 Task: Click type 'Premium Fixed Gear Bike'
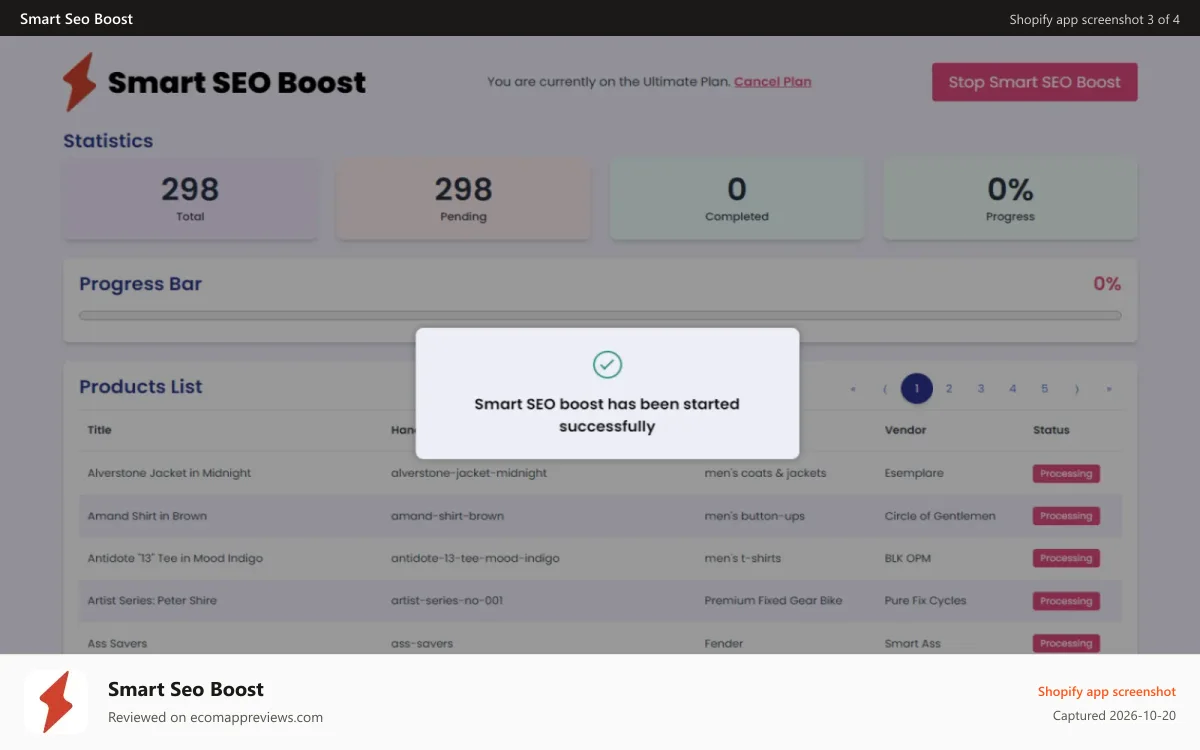tap(773, 601)
